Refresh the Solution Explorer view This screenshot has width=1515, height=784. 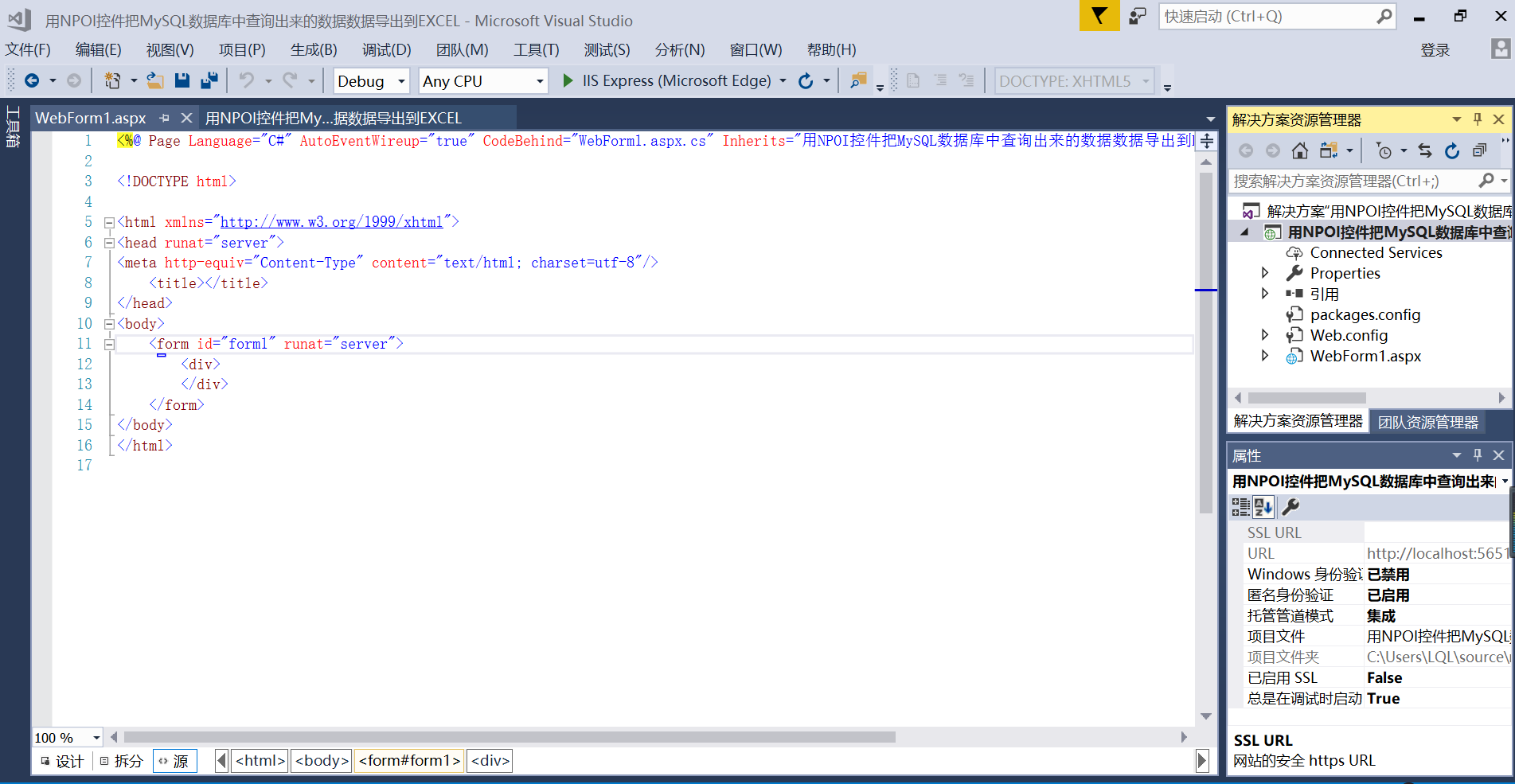click(x=1452, y=150)
